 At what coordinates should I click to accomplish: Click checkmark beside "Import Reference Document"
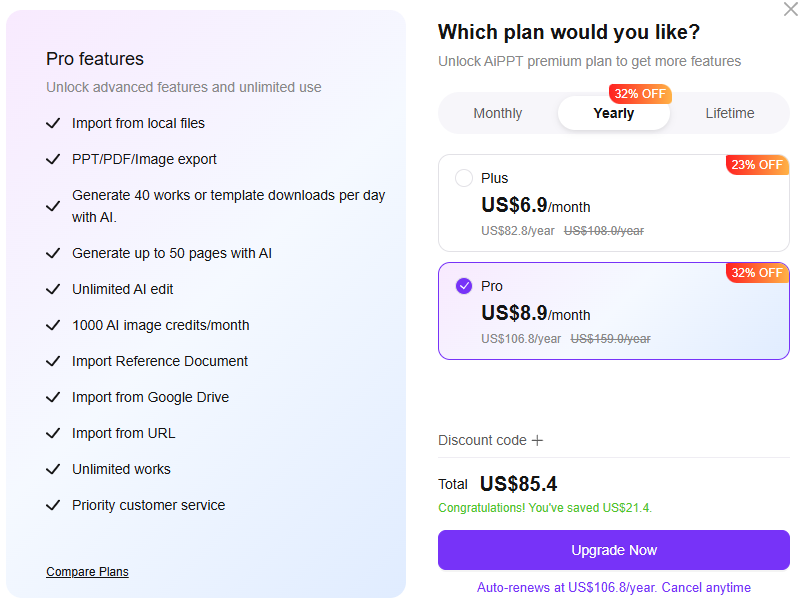[53, 361]
